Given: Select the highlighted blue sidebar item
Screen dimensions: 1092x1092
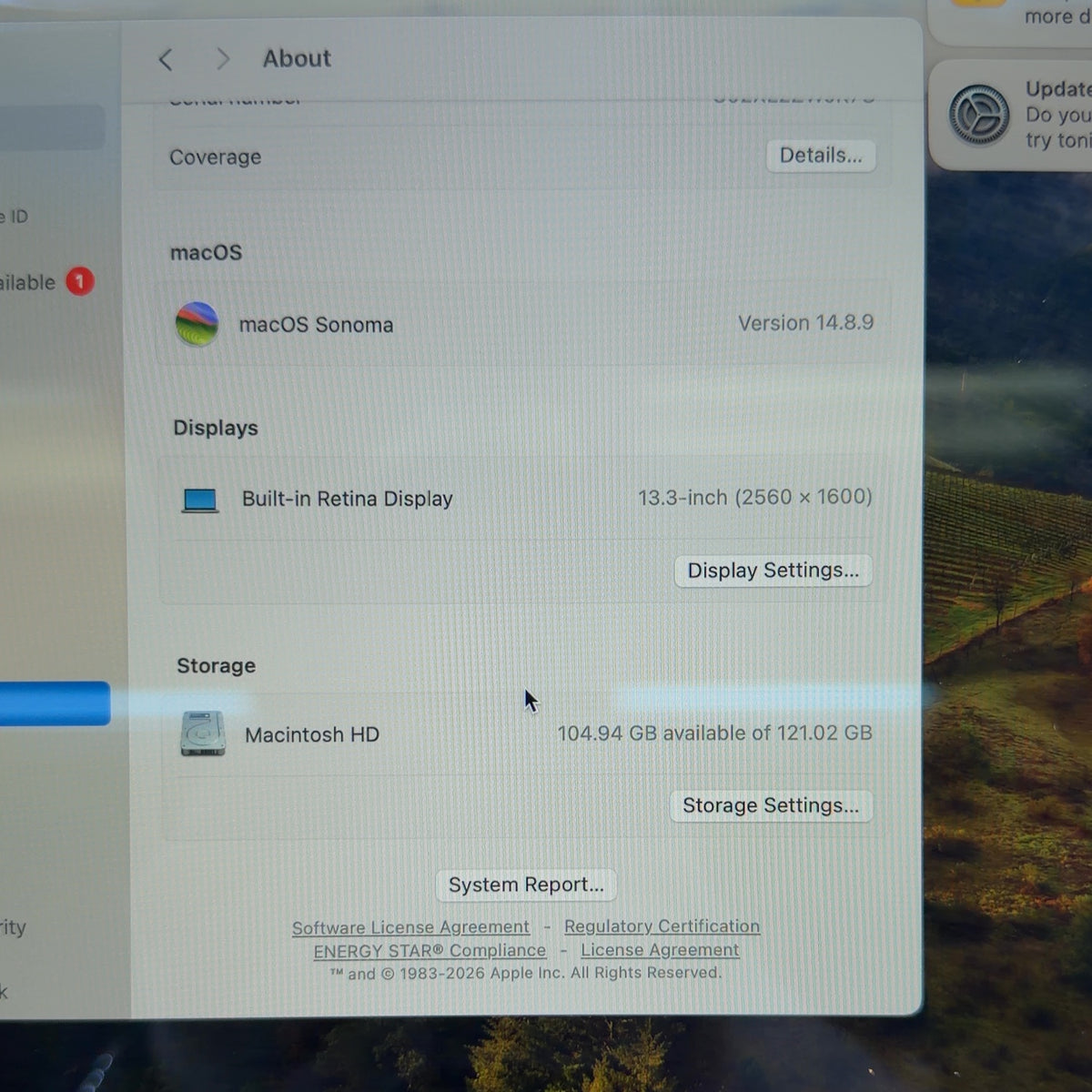Looking at the screenshot, I should 55,703.
